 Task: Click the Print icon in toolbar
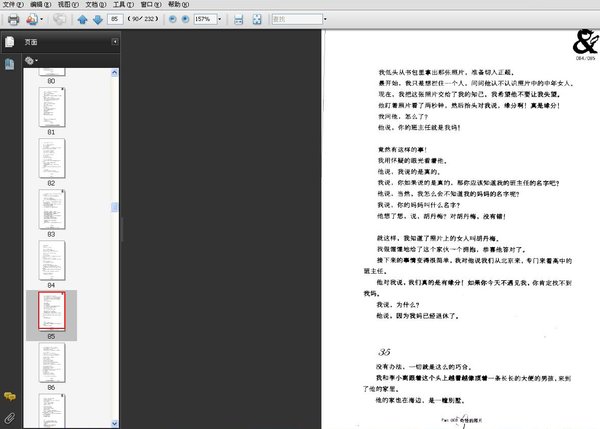tap(13, 19)
